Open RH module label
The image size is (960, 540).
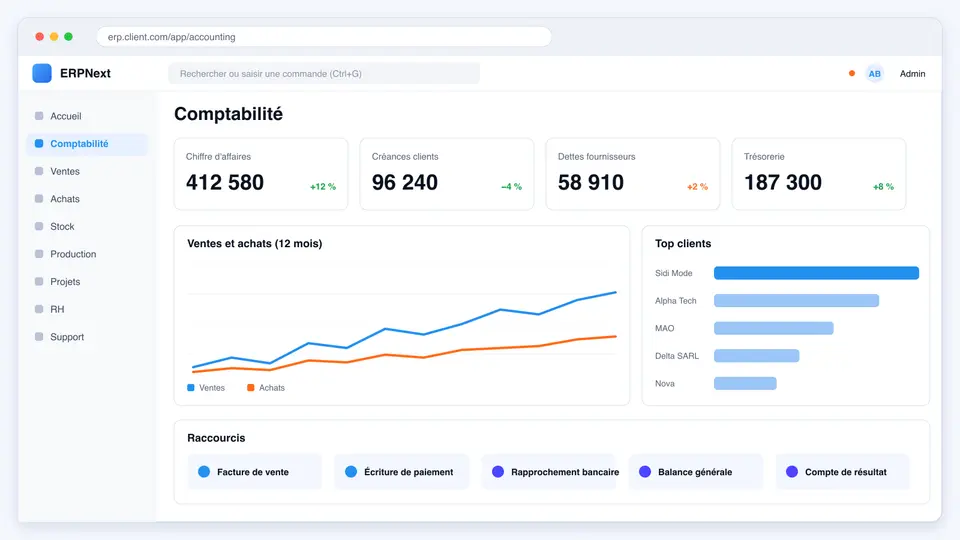pyautogui.click(x=57, y=309)
